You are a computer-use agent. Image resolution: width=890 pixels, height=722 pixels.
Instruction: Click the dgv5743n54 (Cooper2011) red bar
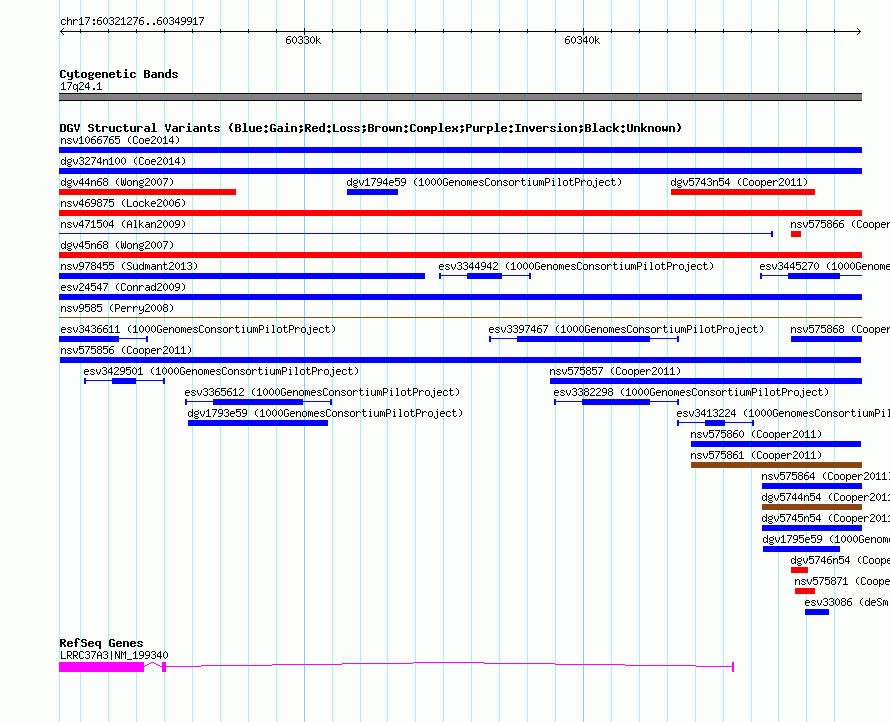tap(742, 192)
